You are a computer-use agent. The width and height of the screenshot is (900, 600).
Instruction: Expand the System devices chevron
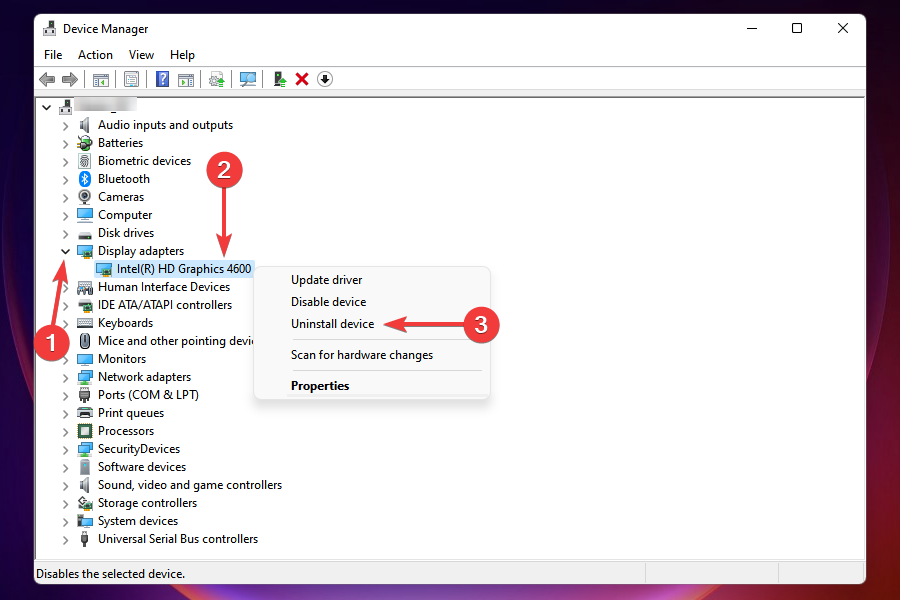click(65, 521)
